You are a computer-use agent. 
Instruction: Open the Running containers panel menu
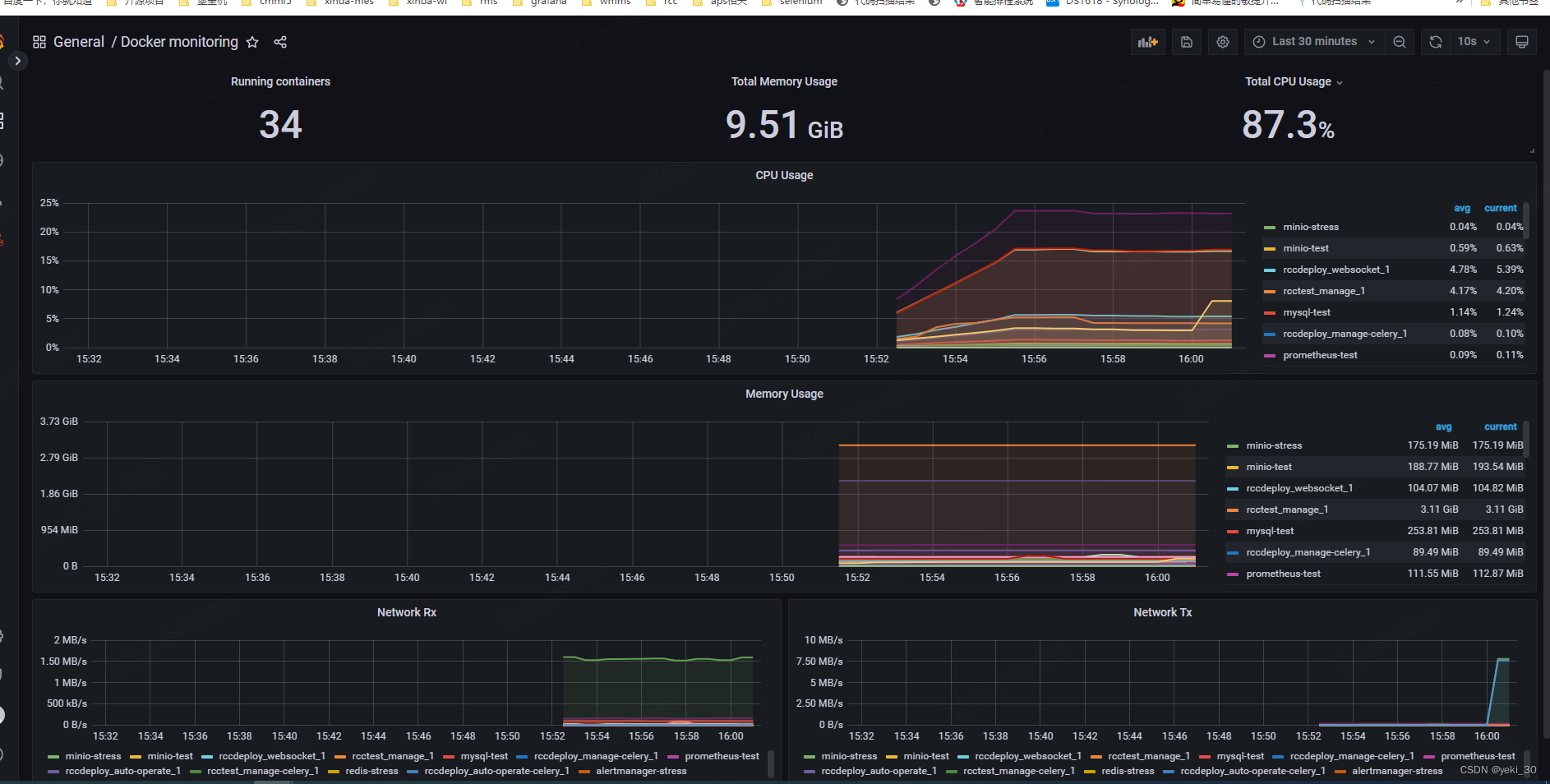[x=280, y=81]
